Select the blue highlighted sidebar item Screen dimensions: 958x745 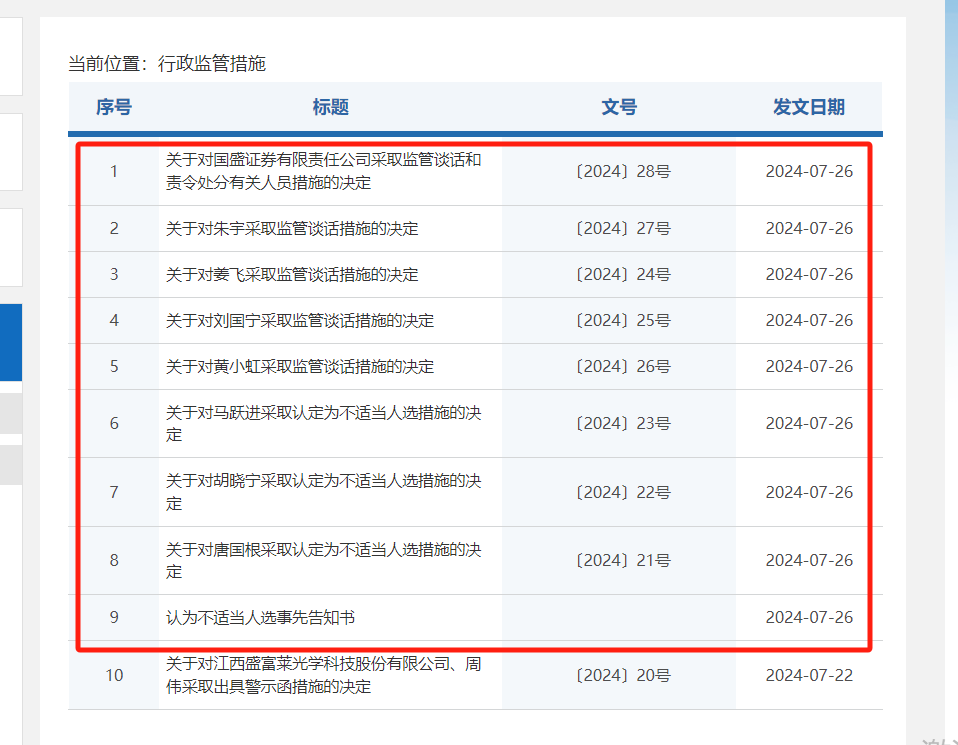coord(10,342)
